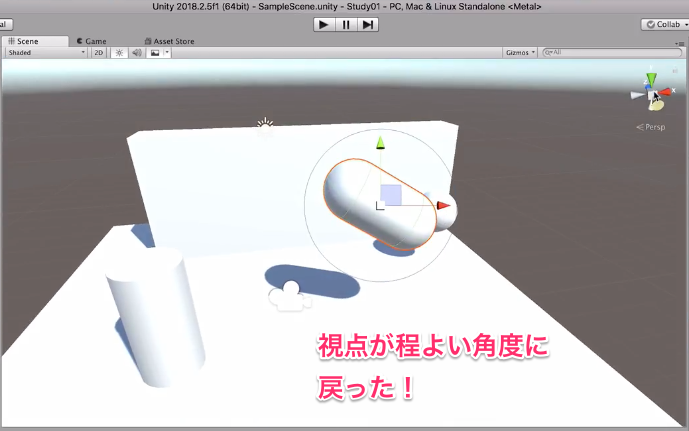This screenshot has width=689, height=431.
Task: Click the red X axis cone of orientation gizmo
Action: click(665, 91)
